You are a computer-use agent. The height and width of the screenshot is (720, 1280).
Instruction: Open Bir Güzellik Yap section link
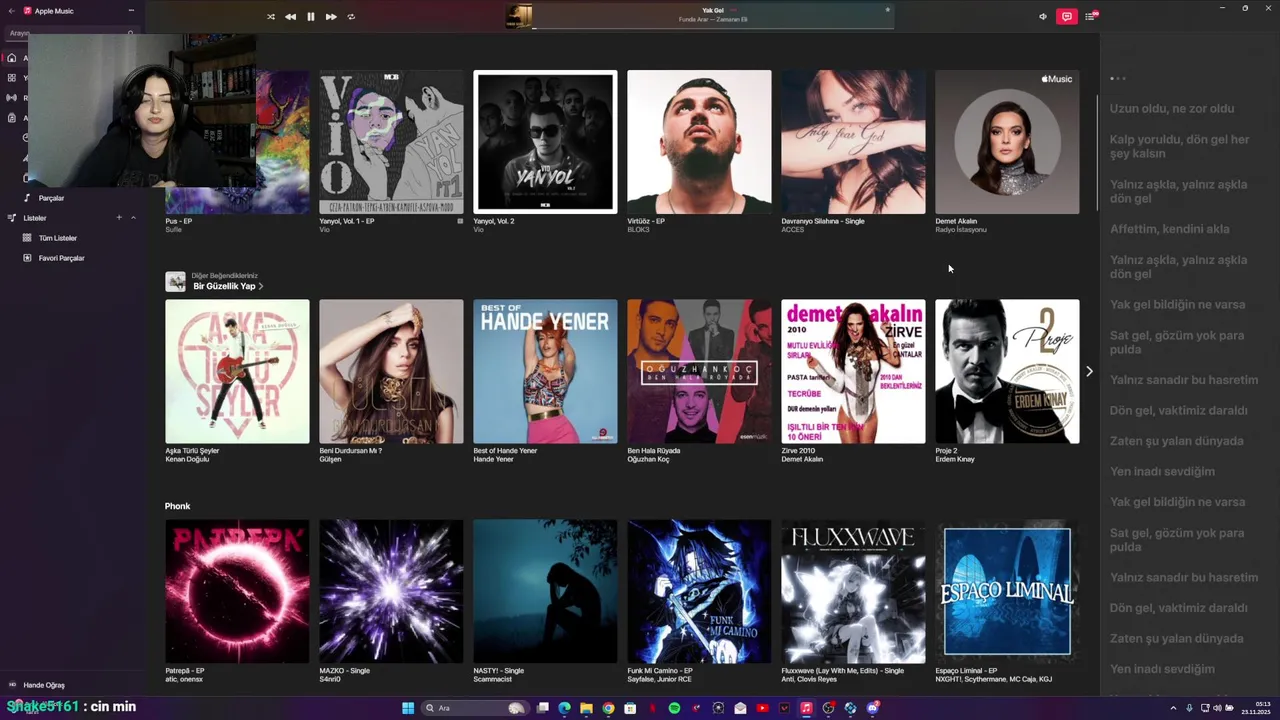(x=228, y=286)
